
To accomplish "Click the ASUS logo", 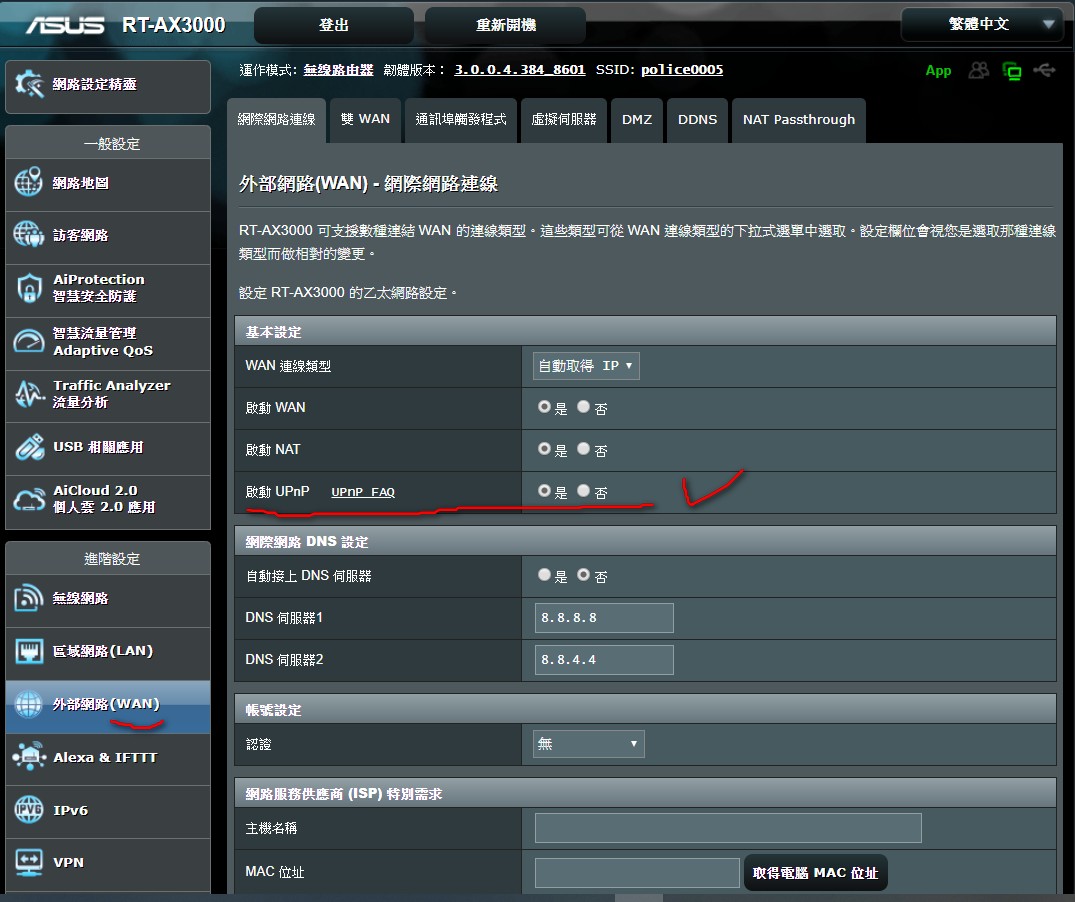I will click(65, 25).
